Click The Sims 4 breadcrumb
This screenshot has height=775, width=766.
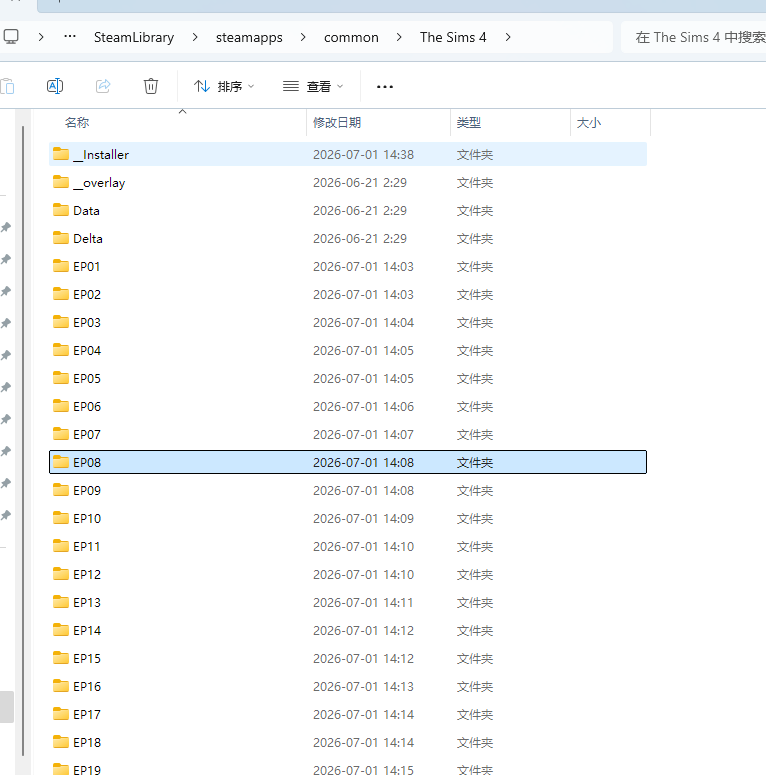[453, 38]
